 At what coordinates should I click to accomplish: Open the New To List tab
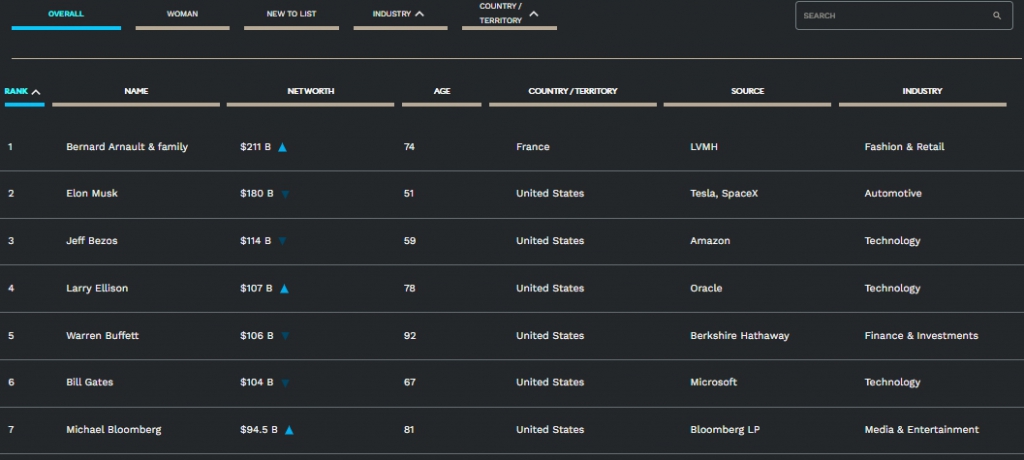[291, 14]
